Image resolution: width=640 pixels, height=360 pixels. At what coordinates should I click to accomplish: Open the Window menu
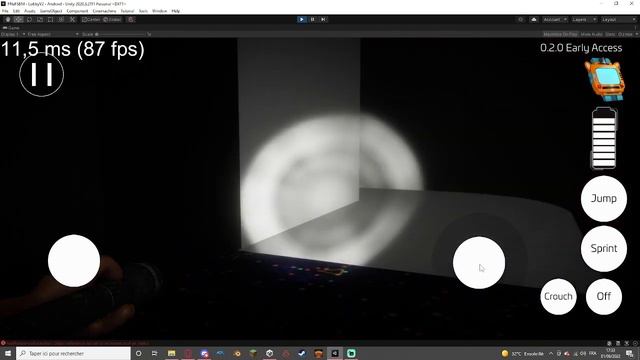pyautogui.click(x=159, y=11)
